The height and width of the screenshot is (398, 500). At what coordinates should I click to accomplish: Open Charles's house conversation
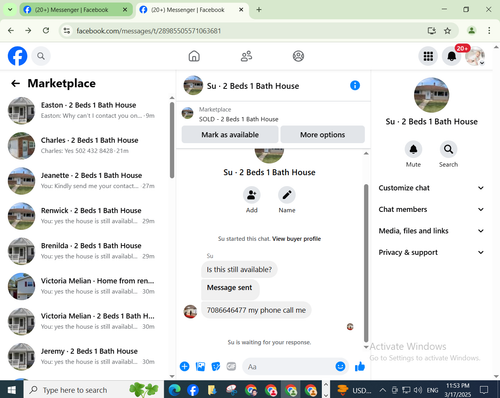coord(87,146)
